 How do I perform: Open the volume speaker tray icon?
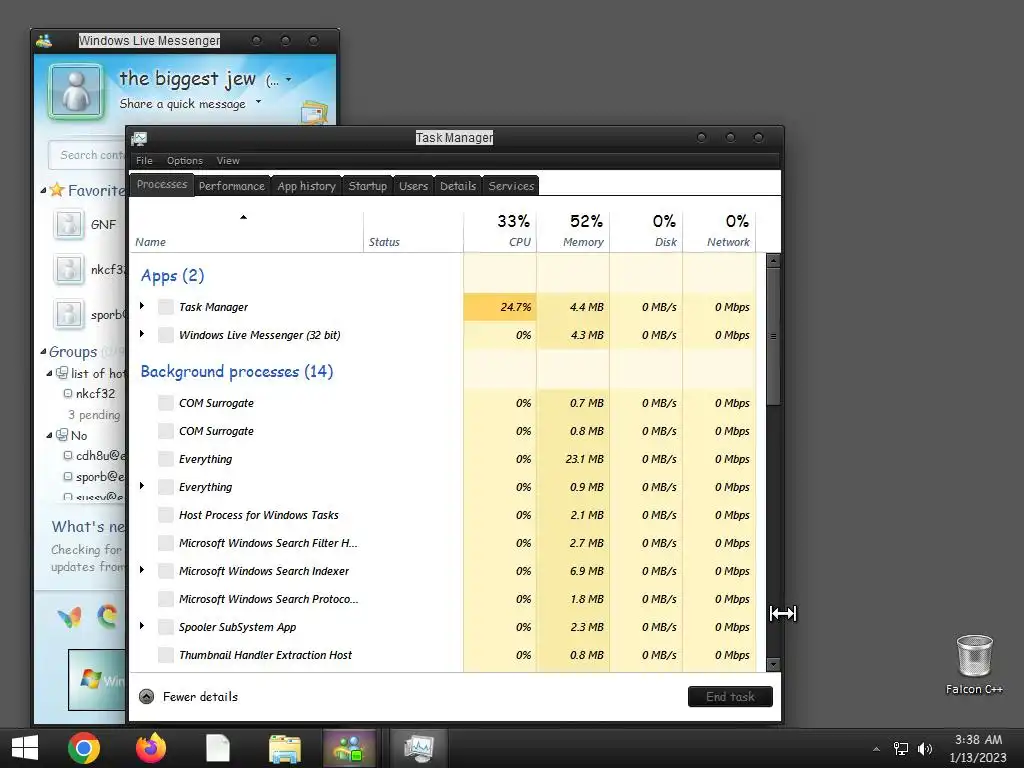(925, 749)
